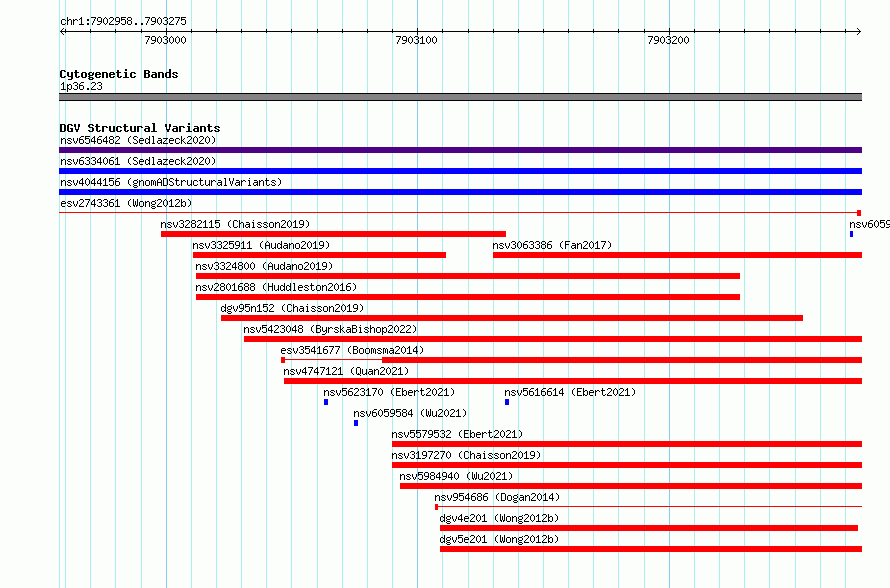Select the small blue nsv6059584 marker
The height and width of the screenshot is (588, 890).
[356, 423]
